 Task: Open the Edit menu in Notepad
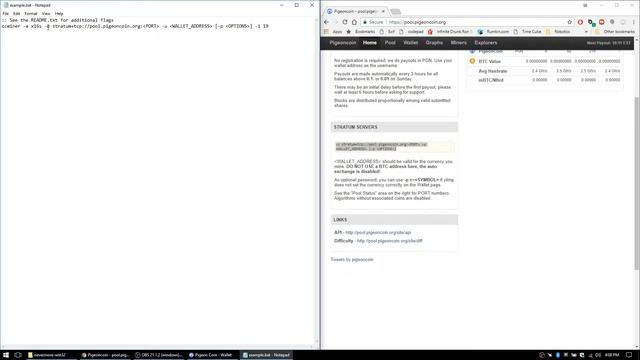(16, 13)
